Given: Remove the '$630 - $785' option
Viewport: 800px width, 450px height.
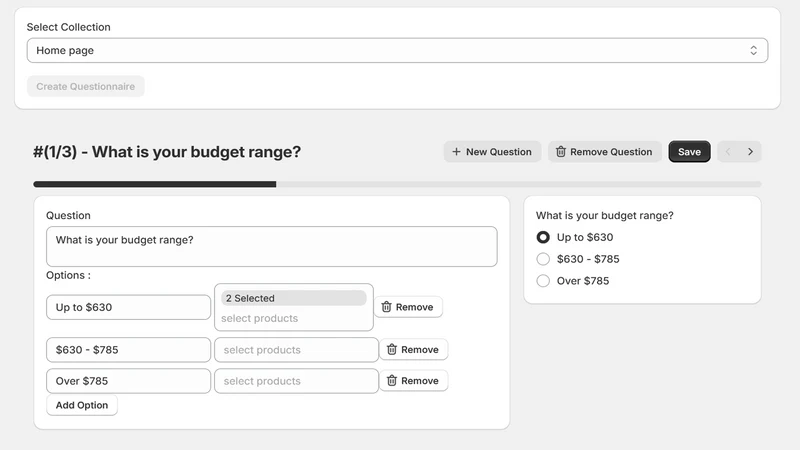Looking at the screenshot, I should [413, 349].
